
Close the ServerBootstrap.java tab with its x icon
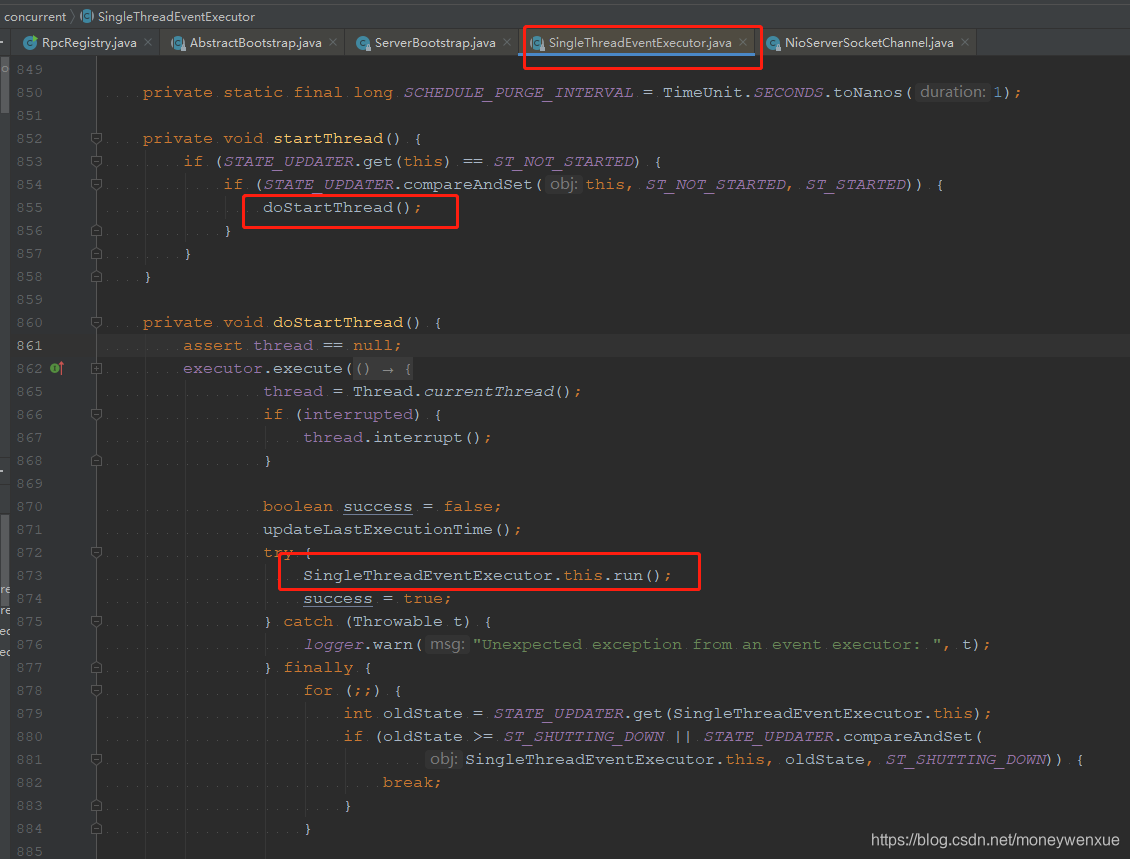506,43
